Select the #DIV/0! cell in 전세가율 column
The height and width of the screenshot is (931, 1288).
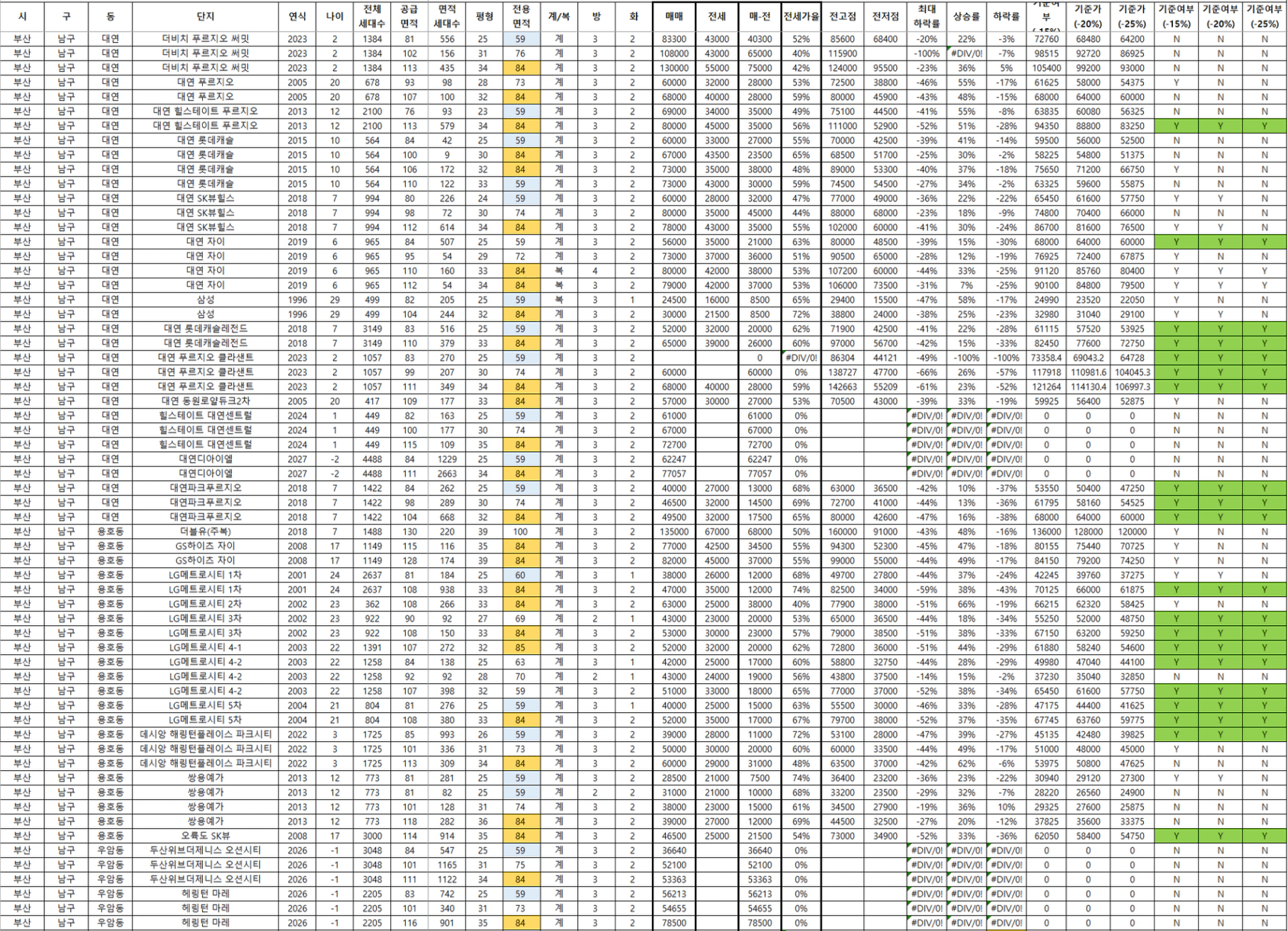(801, 358)
